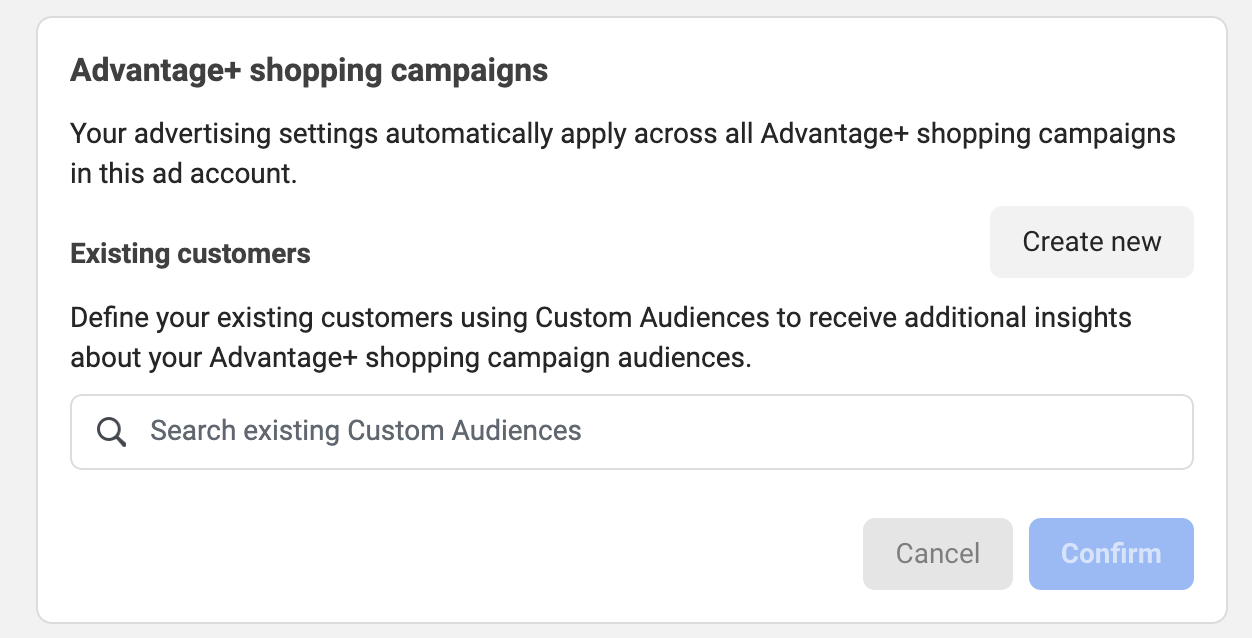Confirm the Advantage+ shopping campaign settings
The height and width of the screenshot is (638, 1252).
tap(1111, 554)
